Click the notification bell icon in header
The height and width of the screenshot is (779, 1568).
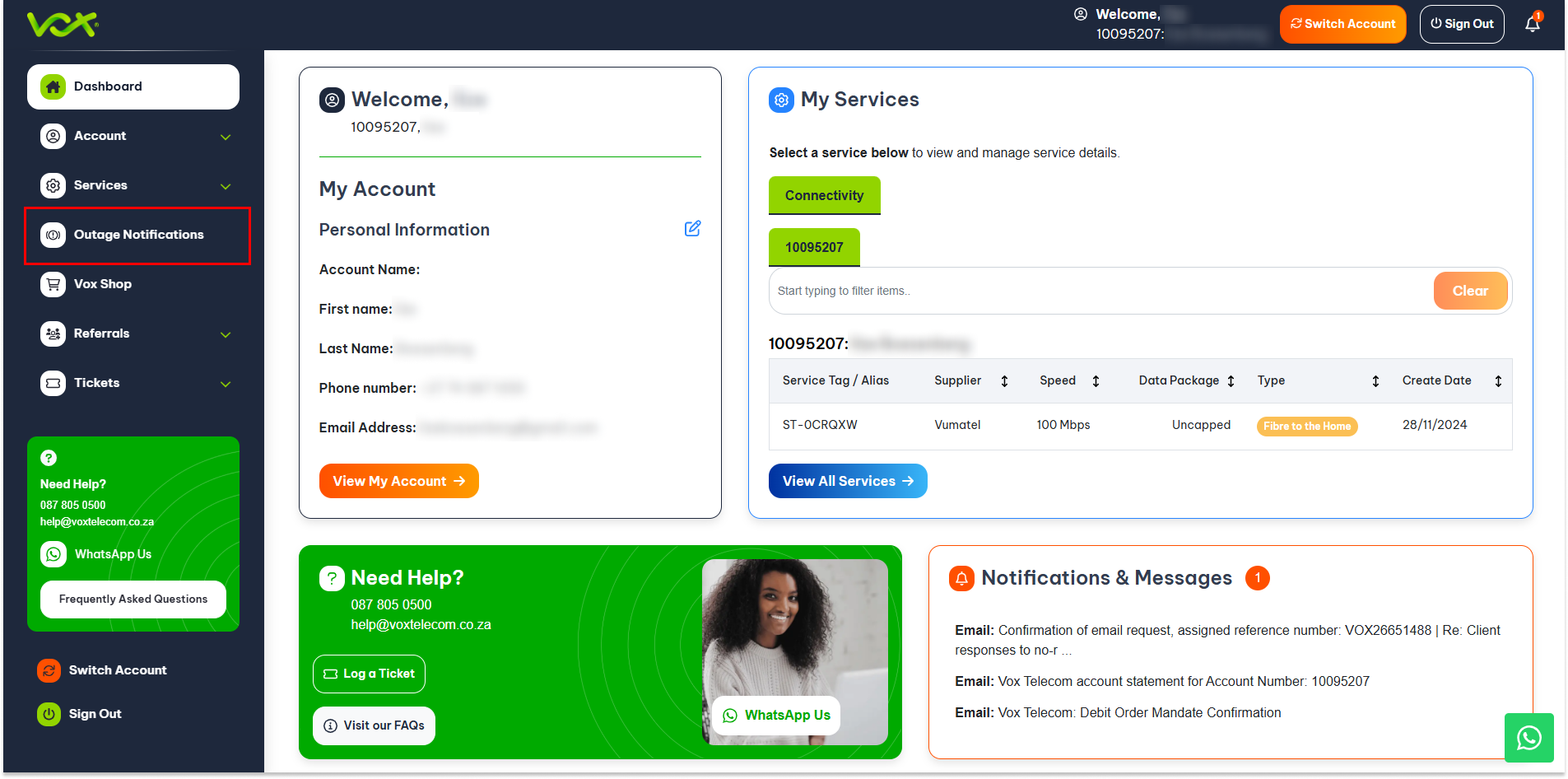pos(1532,24)
